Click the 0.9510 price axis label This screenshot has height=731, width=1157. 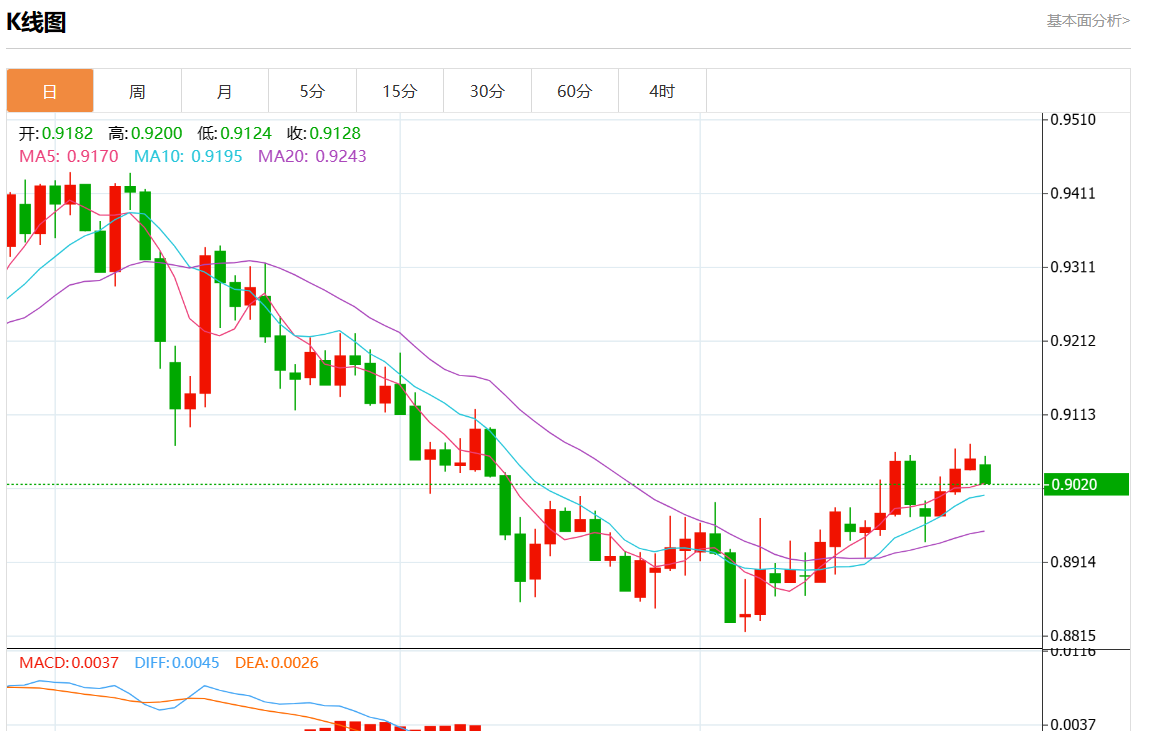coord(1073,119)
